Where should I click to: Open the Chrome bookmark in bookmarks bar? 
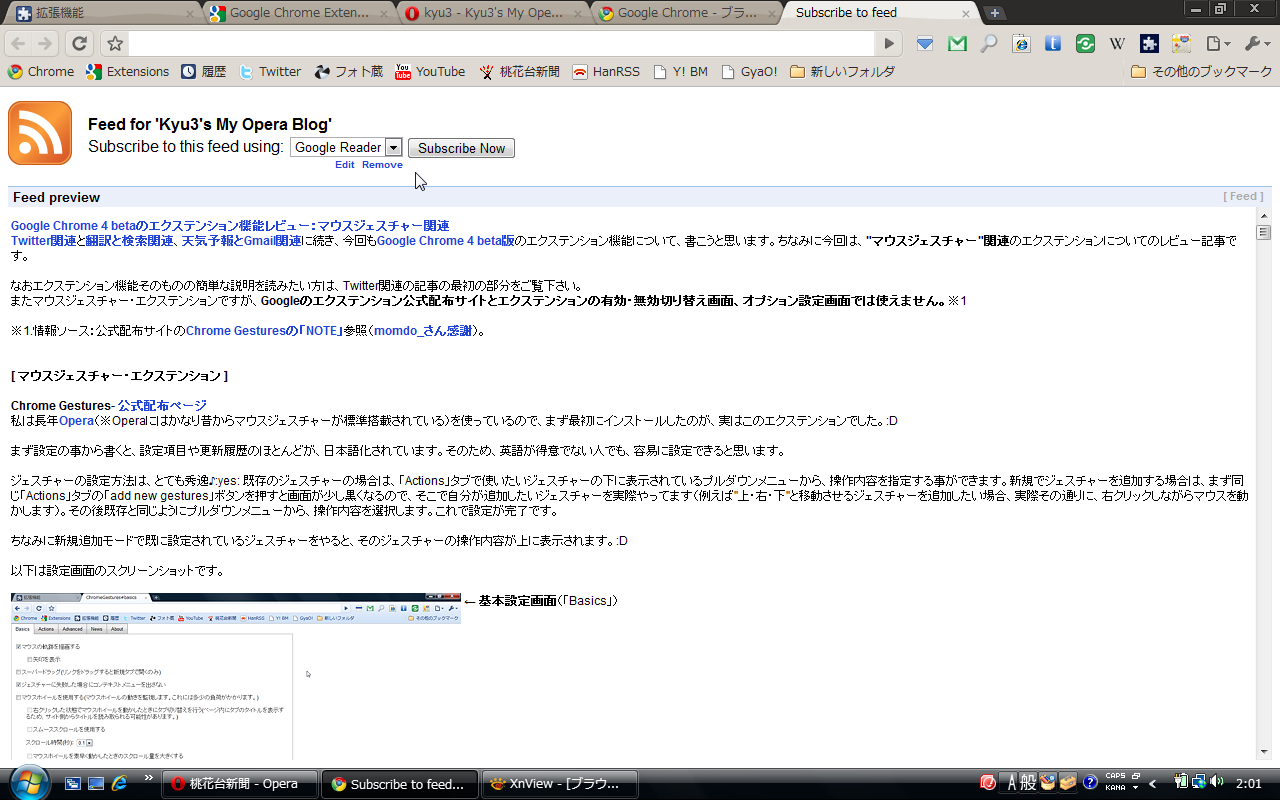[x=41, y=72]
